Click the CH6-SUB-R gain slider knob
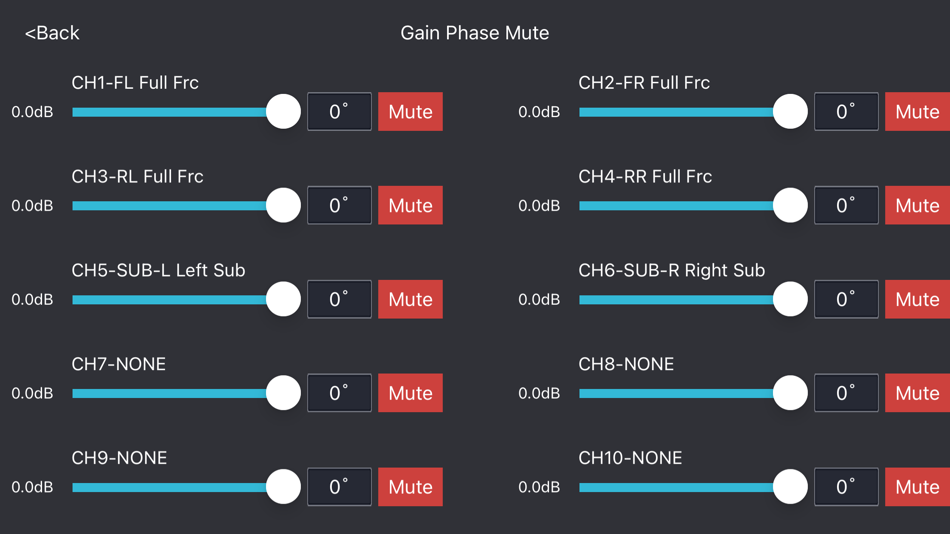 tap(790, 299)
